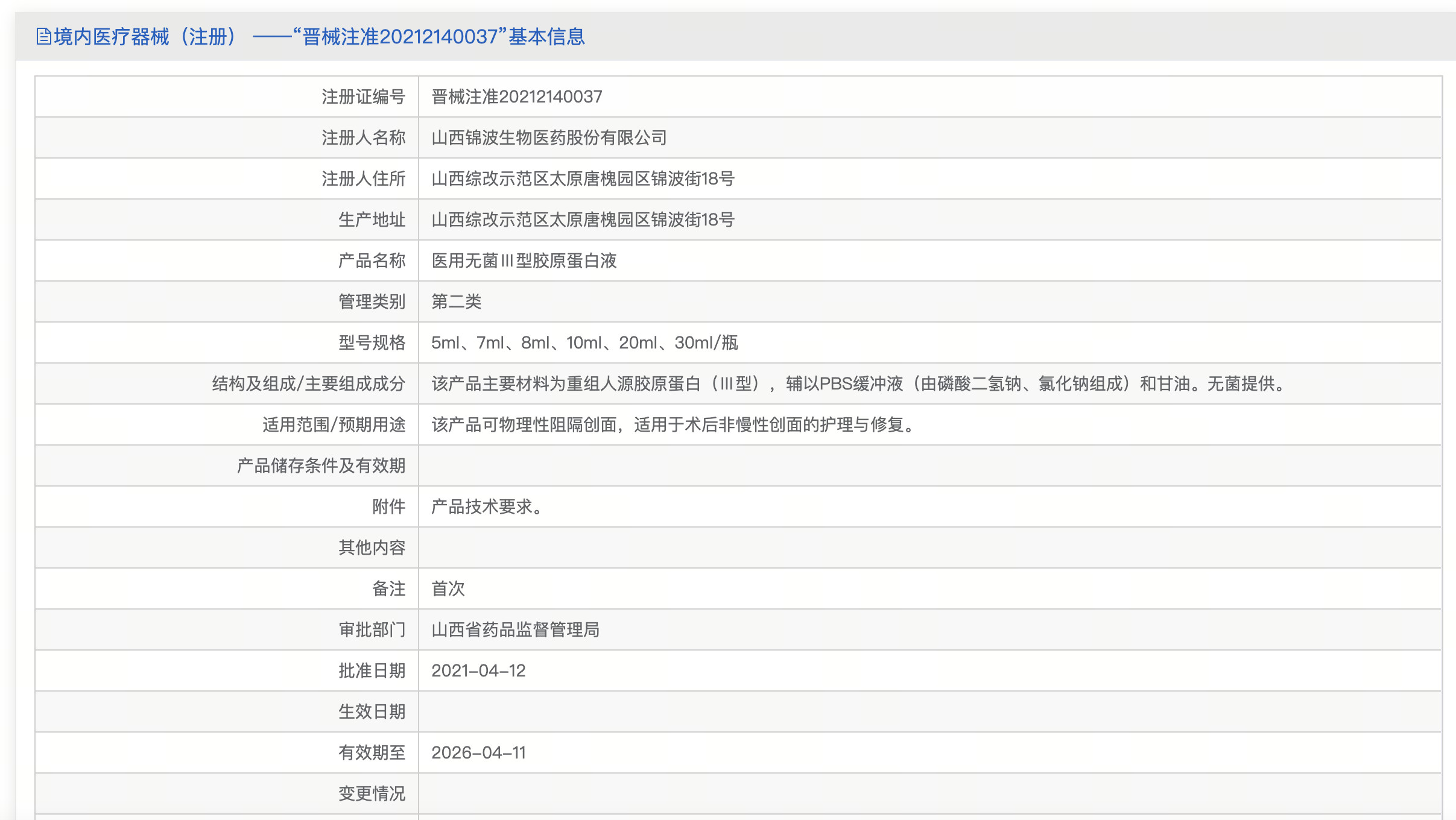The width and height of the screenshot is (1456, 820).
Task: Click the 产品名称 label
Action: click(x=372, y=260)
